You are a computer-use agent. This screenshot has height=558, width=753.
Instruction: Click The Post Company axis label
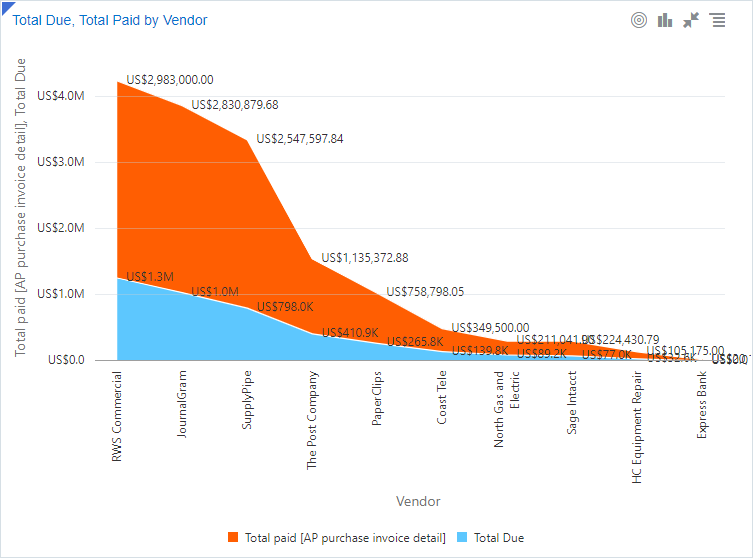[312, 421]
